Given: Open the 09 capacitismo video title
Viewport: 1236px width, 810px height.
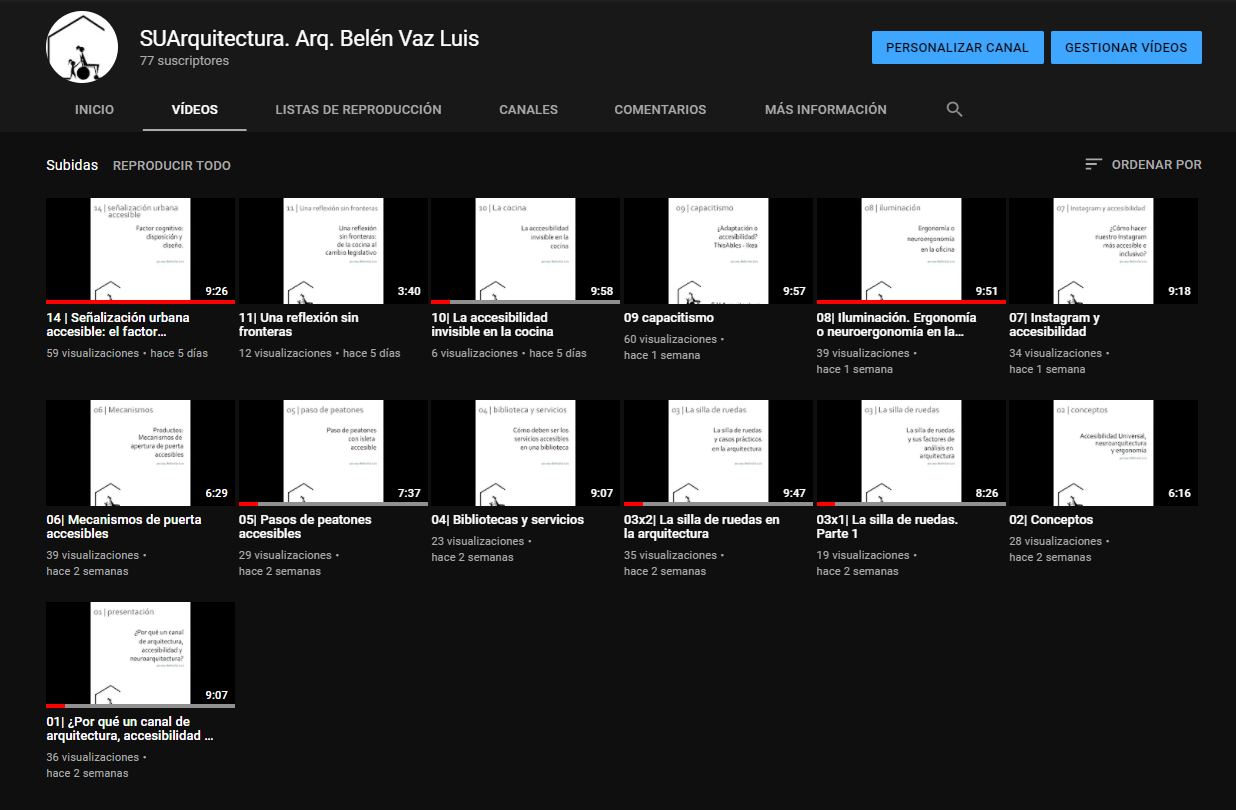Looking at the screenshot, I should pos(669,318).
